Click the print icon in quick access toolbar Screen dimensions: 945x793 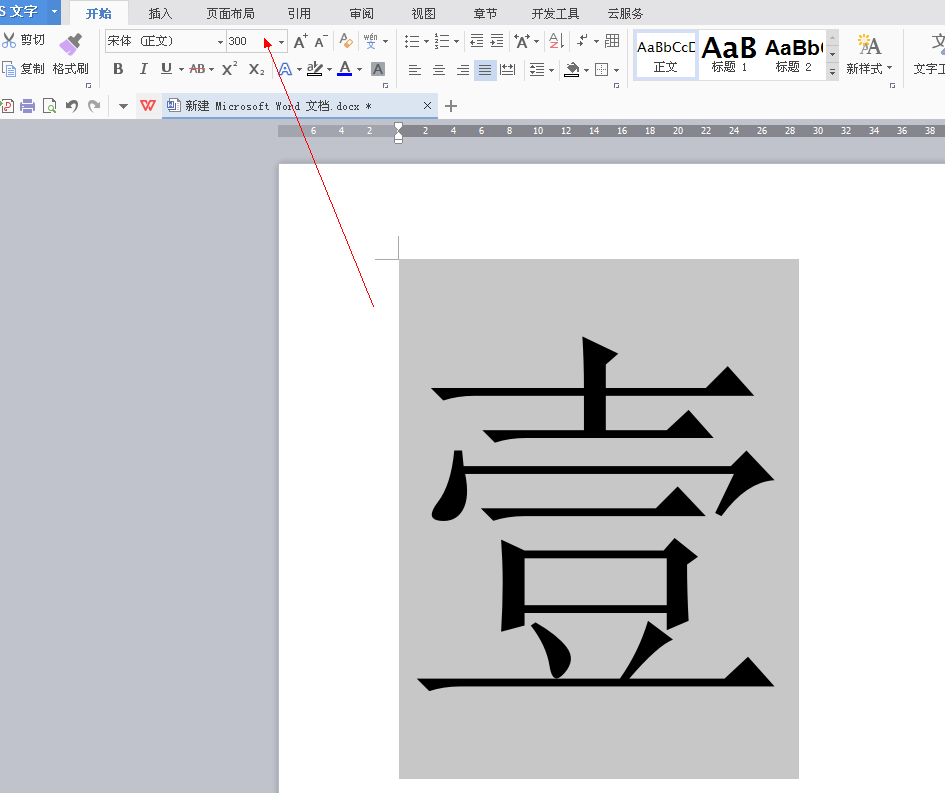27,105
